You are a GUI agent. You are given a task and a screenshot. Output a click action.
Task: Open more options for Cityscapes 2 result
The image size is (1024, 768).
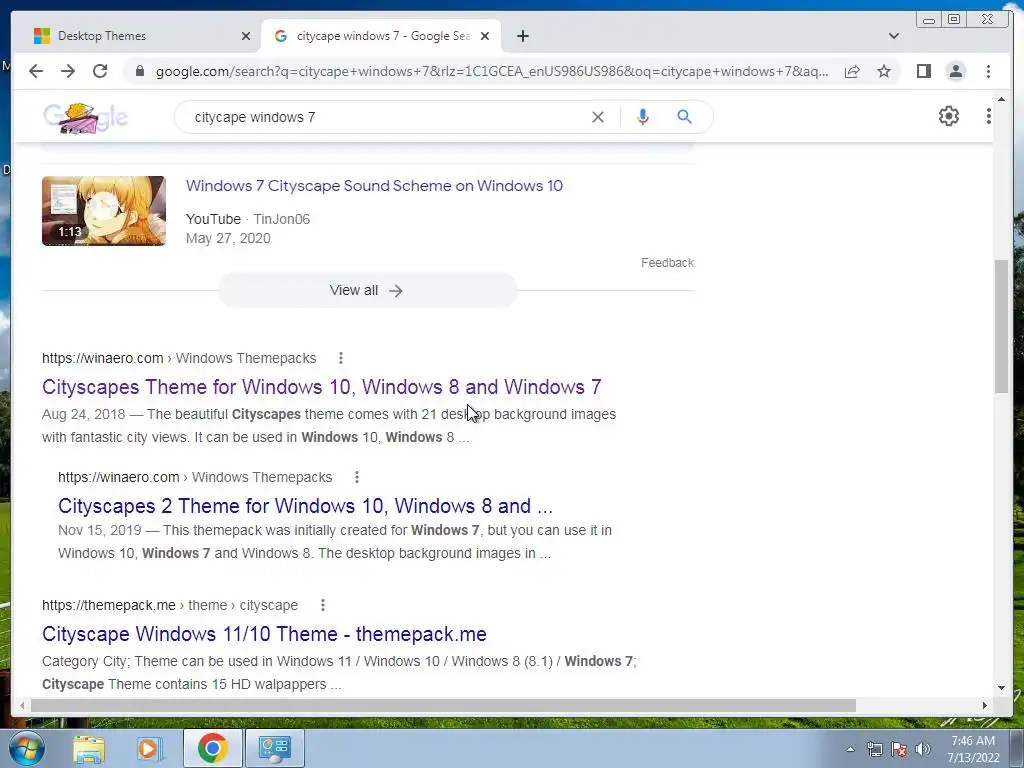(357, 477)
